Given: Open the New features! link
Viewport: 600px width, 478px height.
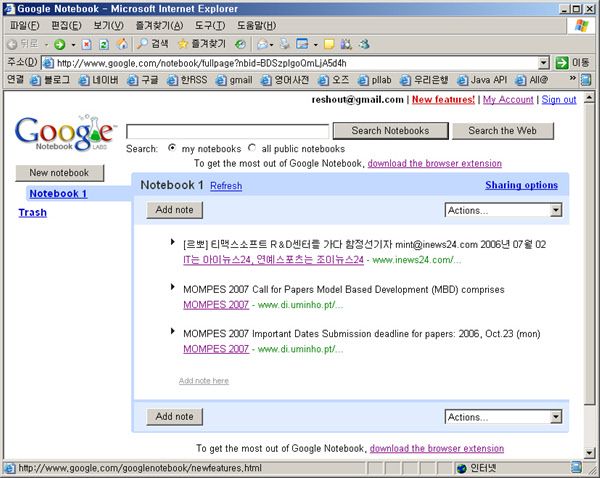Looking at the screenshot, I should pyautogui.click(x=443, y=100).
